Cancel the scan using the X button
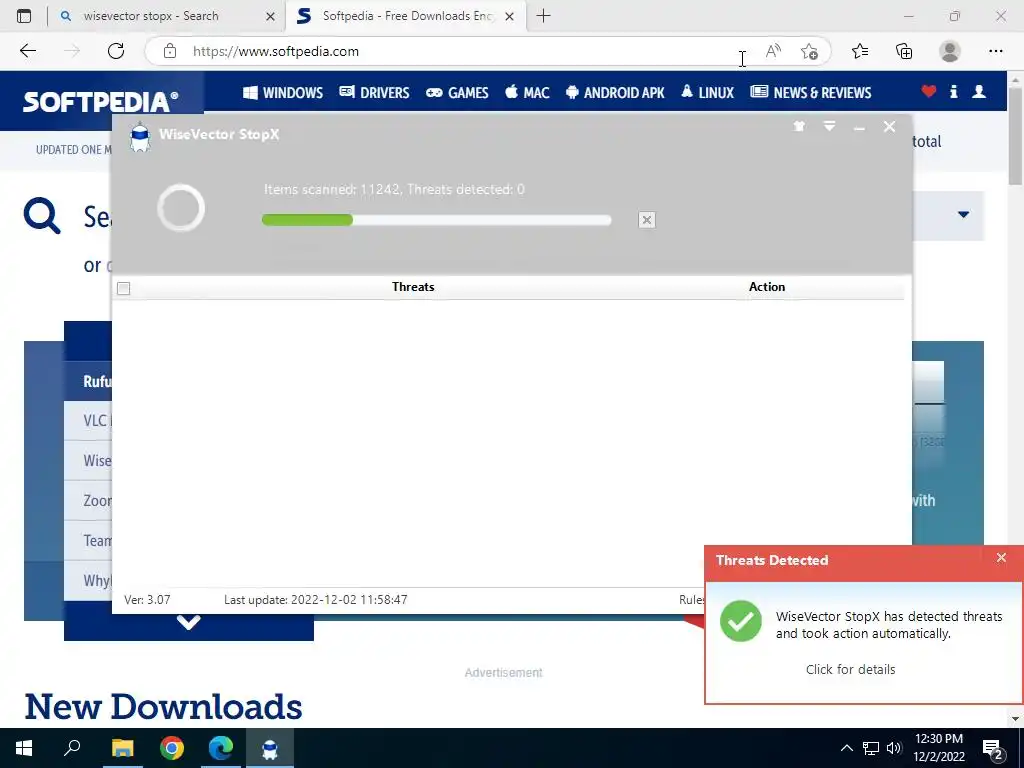 tap(647, 220)
